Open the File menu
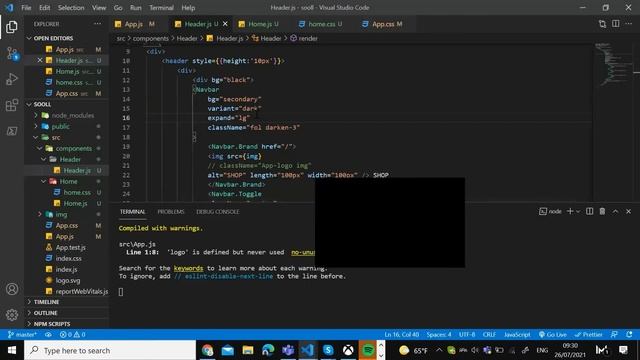Viewport: 640px width, 360px height. point(26,8)
